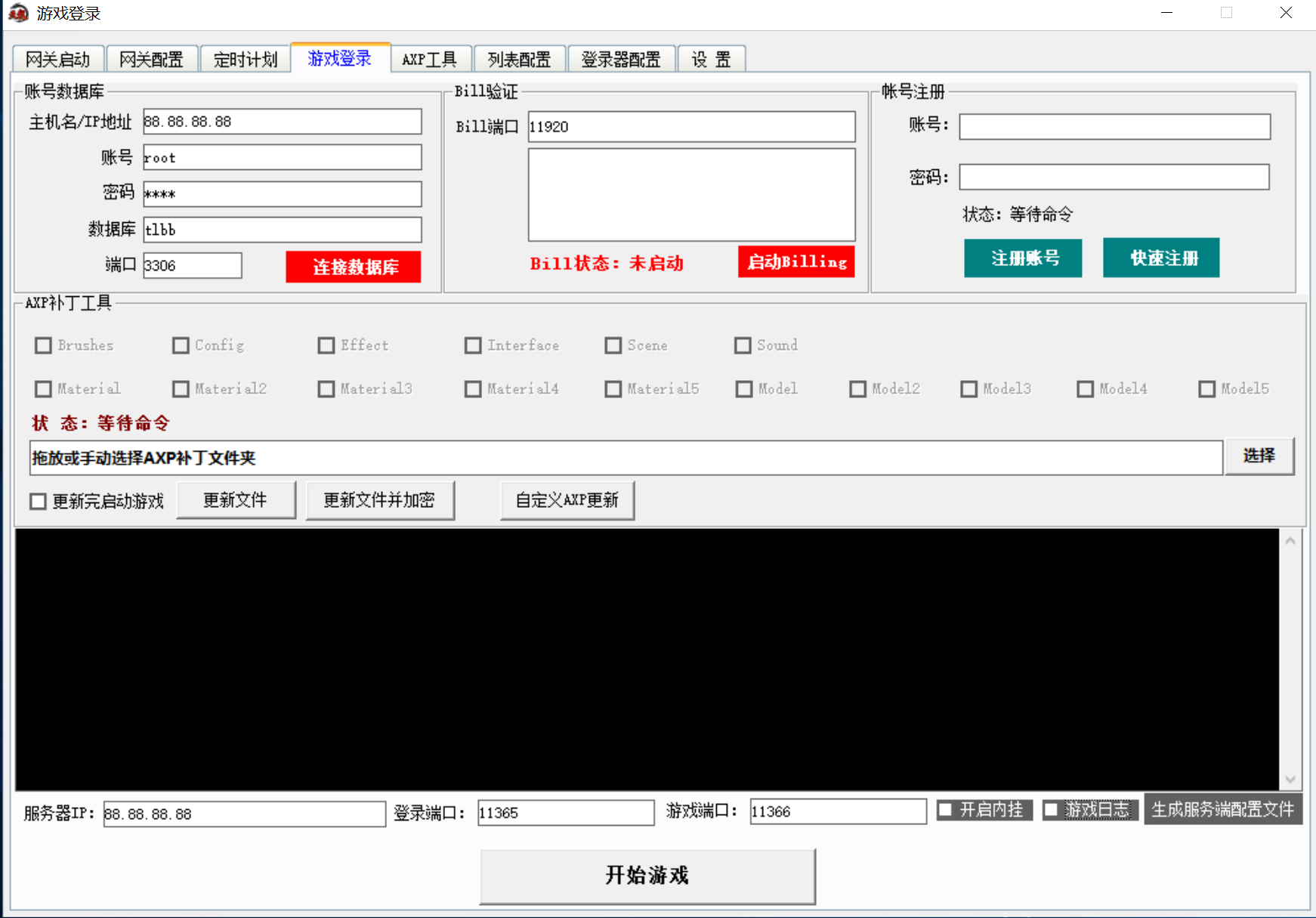This screenshot has height=918, width=1316.
Task: Click the 生成服务端配置文件 button
Action: click(1222, 809)
